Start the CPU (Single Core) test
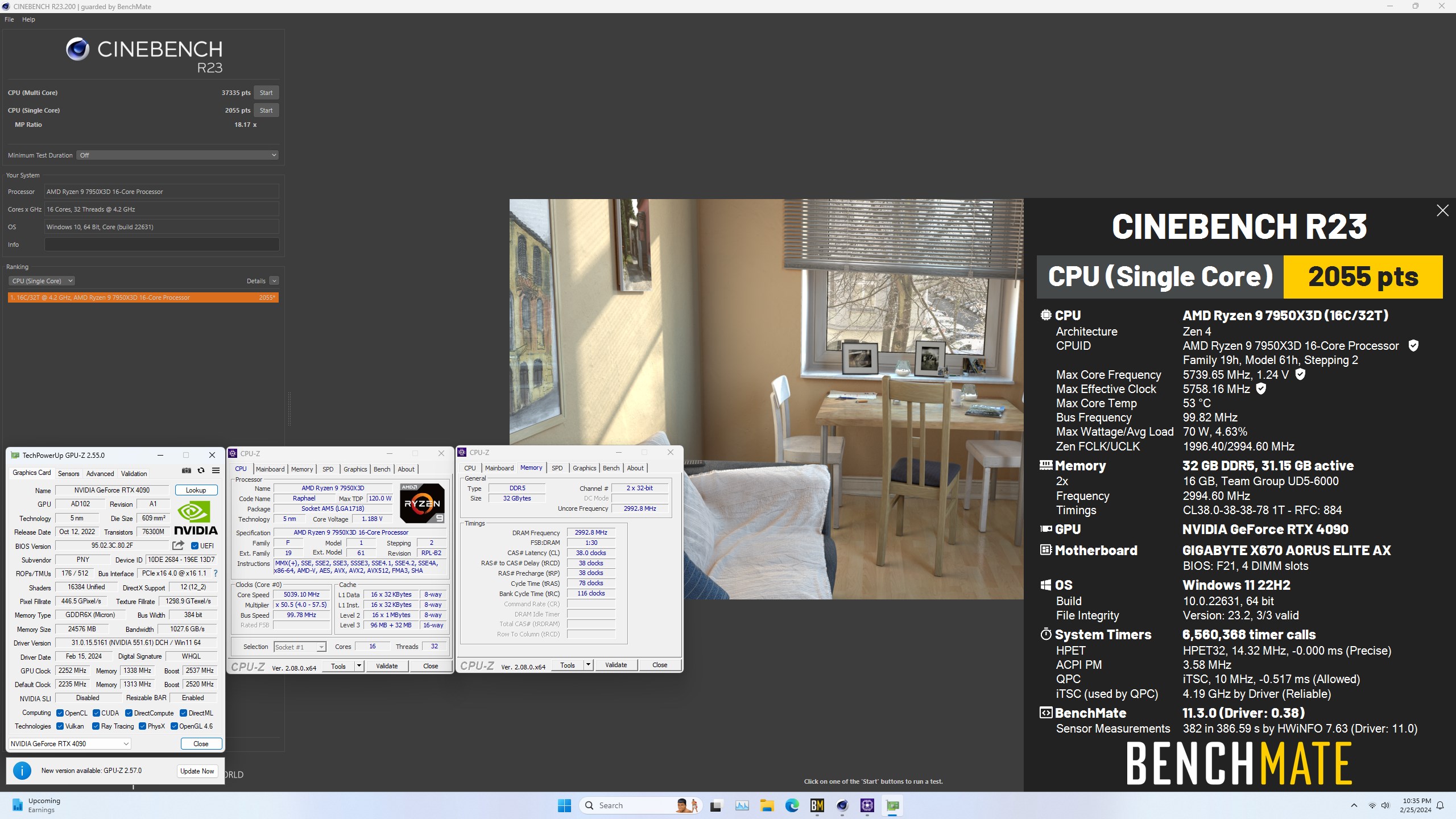Screen dimensions: 1456x819 [x=266, y=110]
